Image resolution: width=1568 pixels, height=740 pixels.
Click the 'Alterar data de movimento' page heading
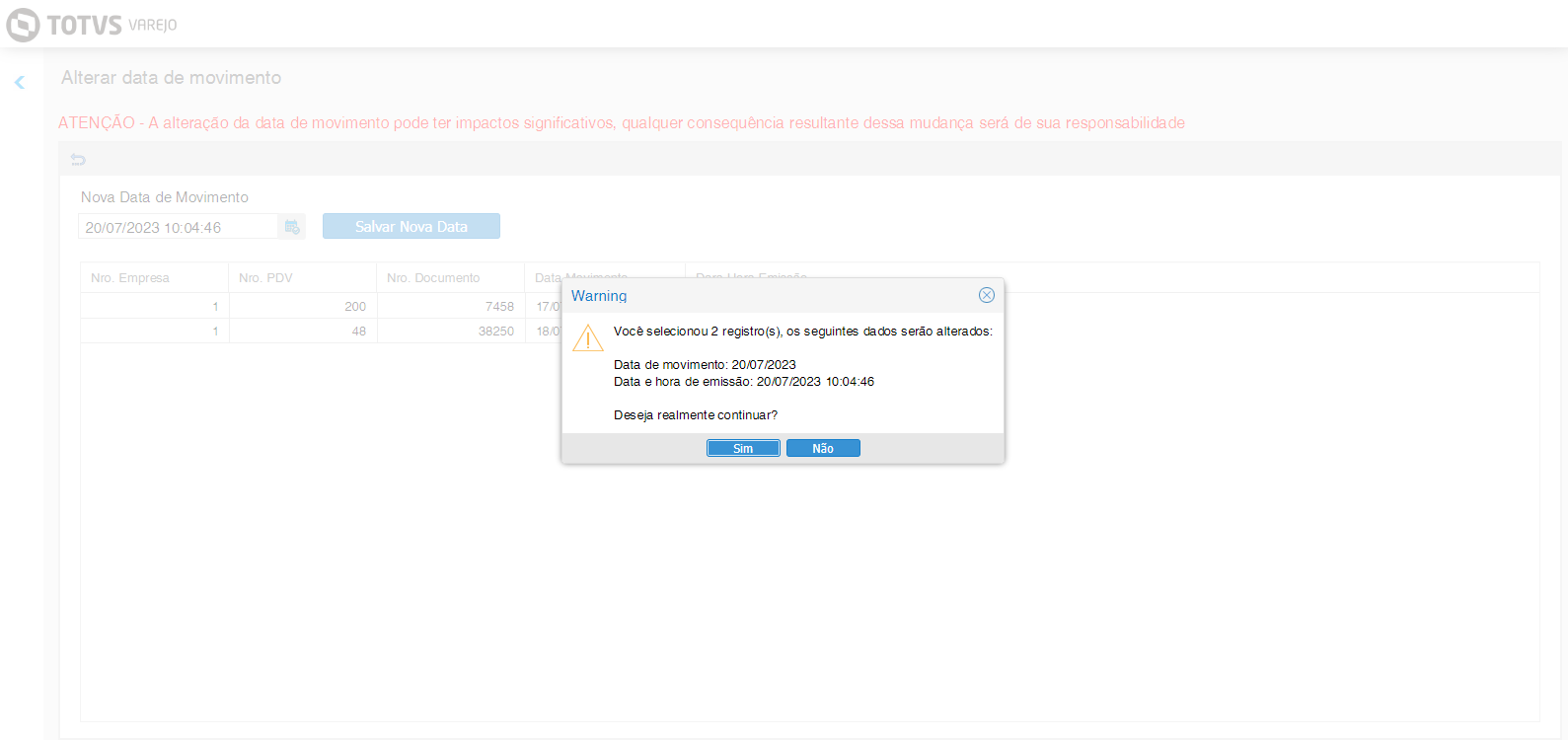[171, 77]
